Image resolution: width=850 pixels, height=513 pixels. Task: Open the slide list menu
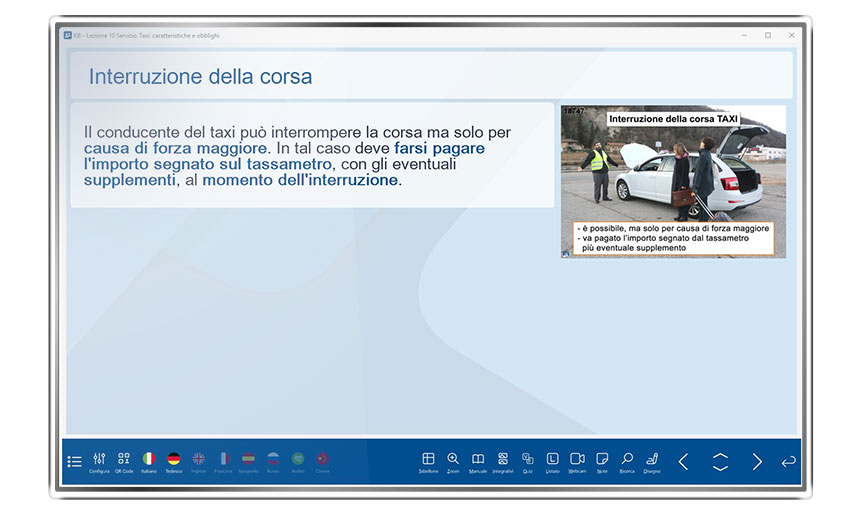[x=74, y=462]
